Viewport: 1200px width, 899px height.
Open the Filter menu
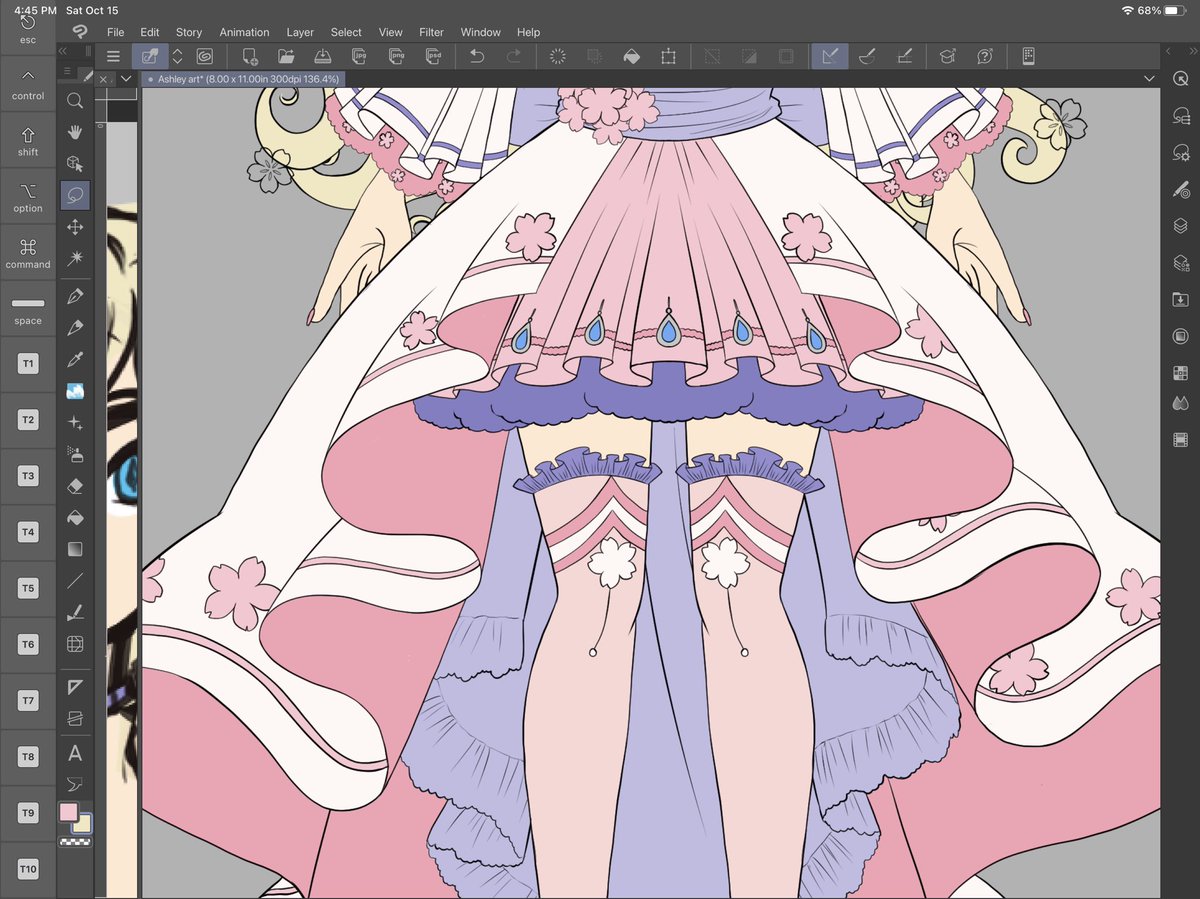pos(431,32)
